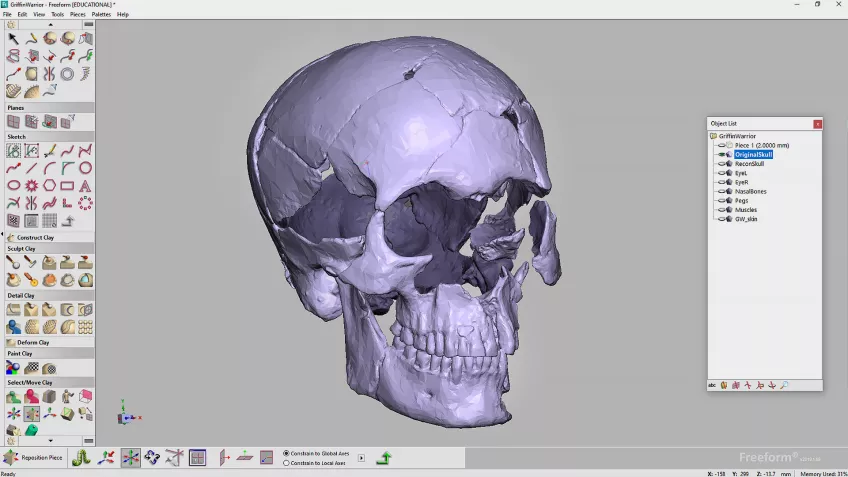Show the ReconSkull object via eye icon

coord(722,164)
